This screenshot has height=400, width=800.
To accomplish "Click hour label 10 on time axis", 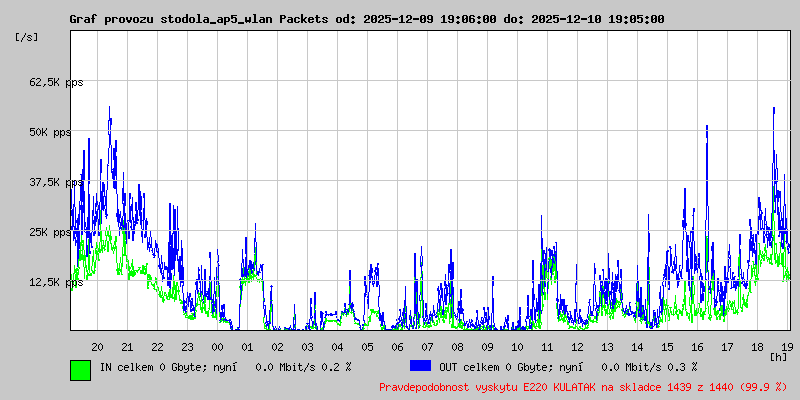I will [x=517, y=347].
